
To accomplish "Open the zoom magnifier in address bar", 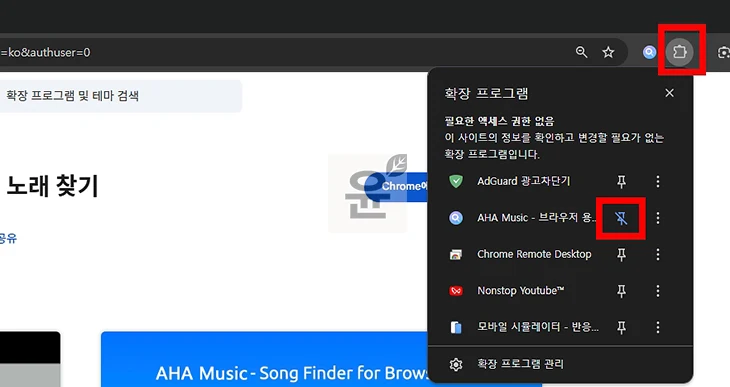I will click(581, 52).
